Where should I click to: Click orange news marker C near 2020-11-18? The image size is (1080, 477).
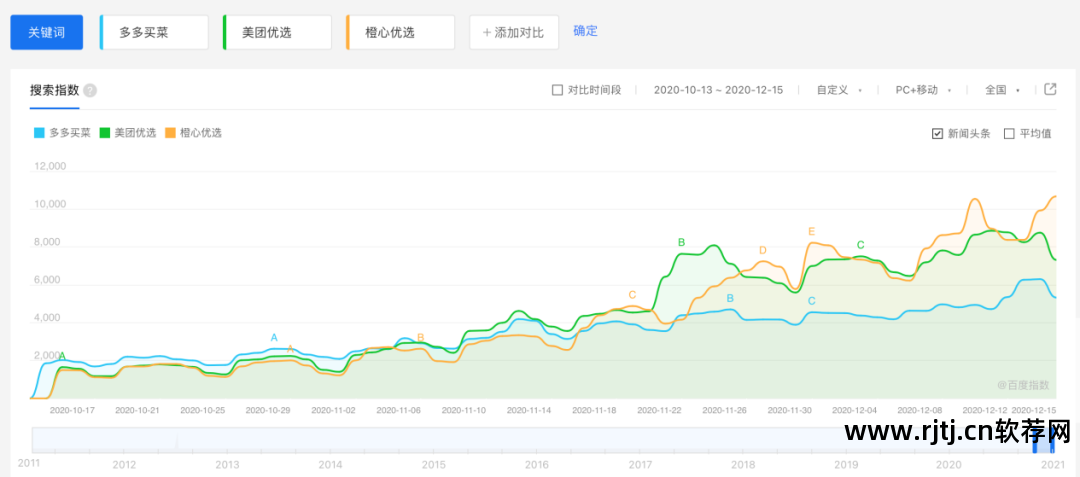(632, 295)
